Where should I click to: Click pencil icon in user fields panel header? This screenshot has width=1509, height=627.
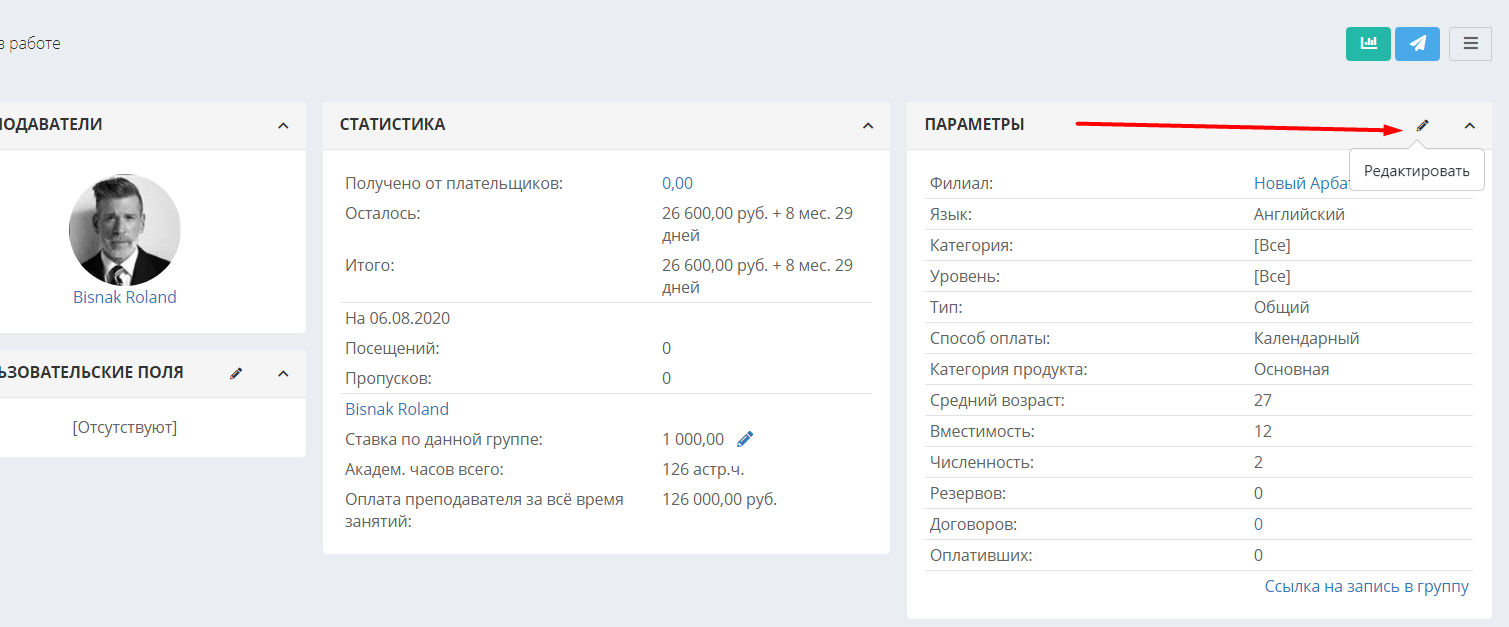point(236,373)
